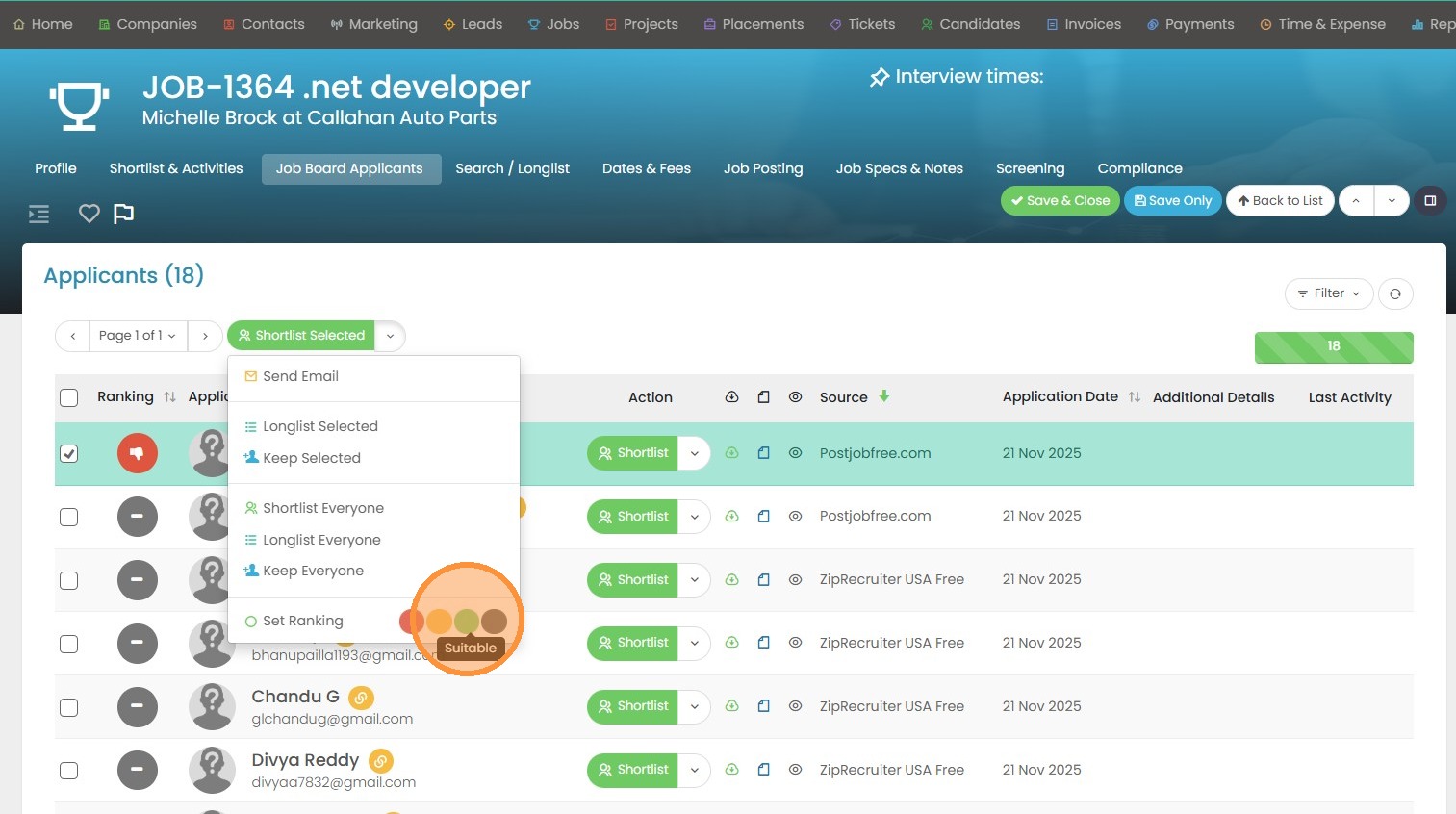Open the Screening tab
The height and width of the screenshot is (814, 1456).
[1030, 168]
